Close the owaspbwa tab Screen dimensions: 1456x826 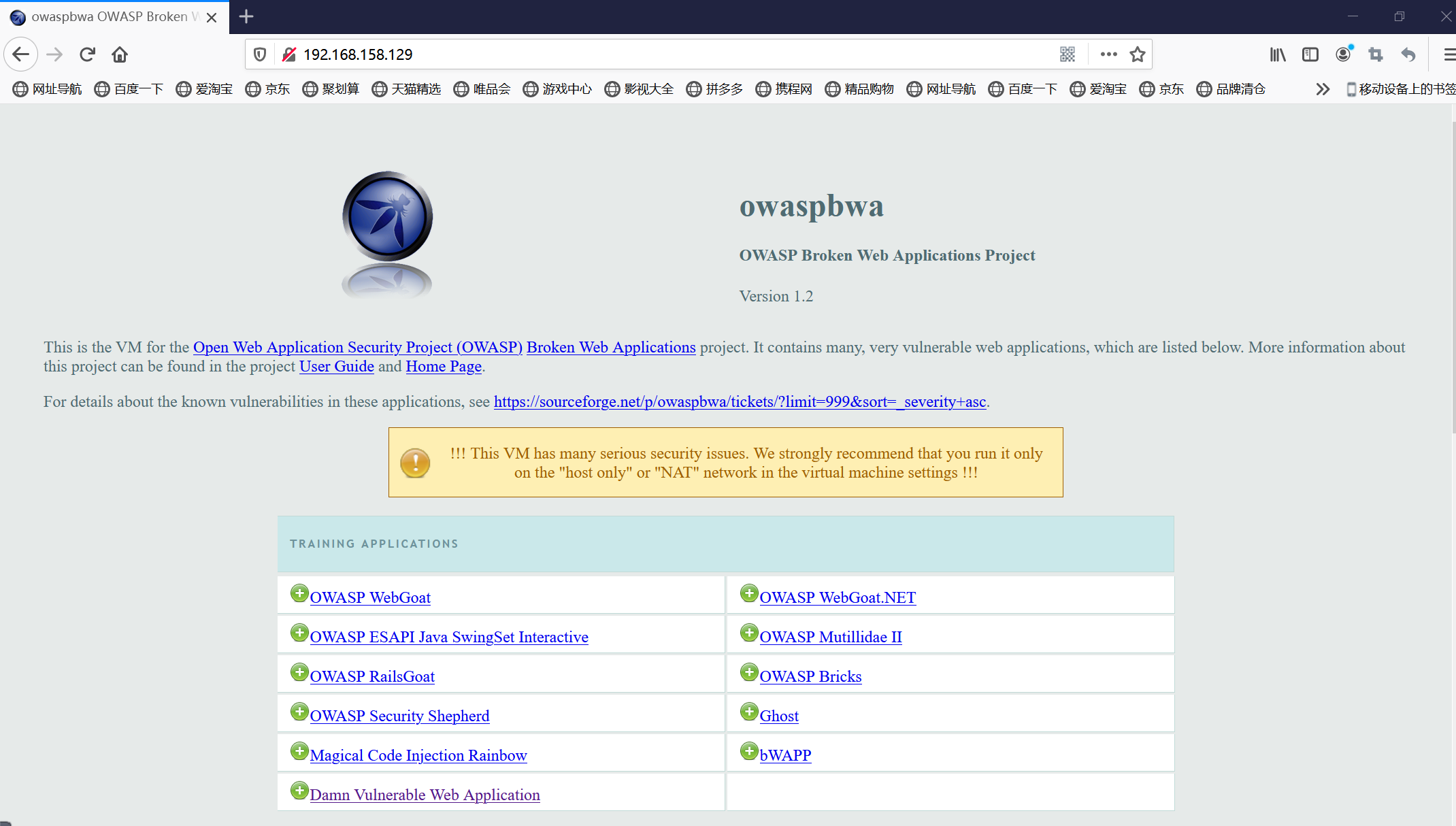point(212,17)
